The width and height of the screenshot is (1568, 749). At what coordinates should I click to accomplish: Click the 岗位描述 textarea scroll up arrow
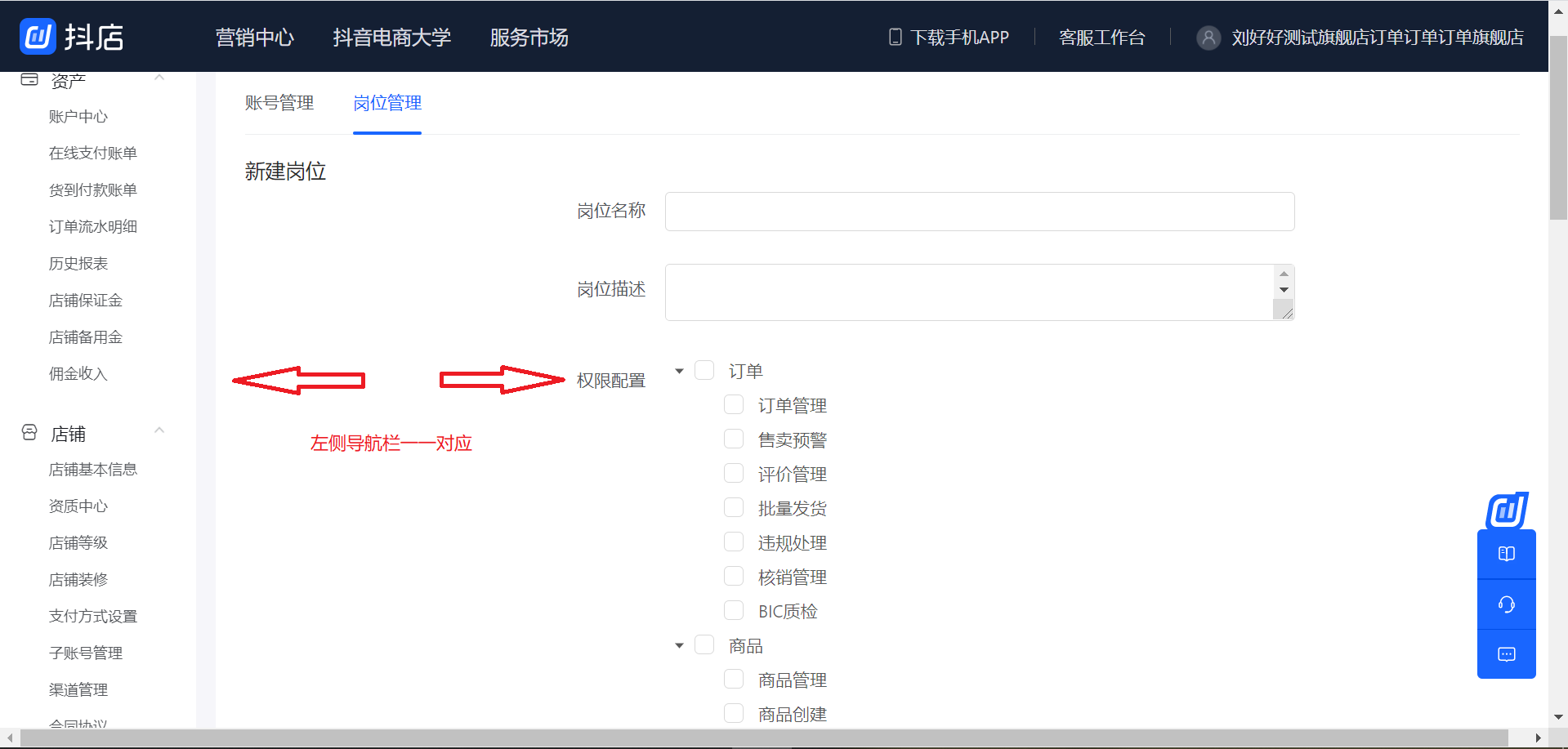coord(1284,274)
